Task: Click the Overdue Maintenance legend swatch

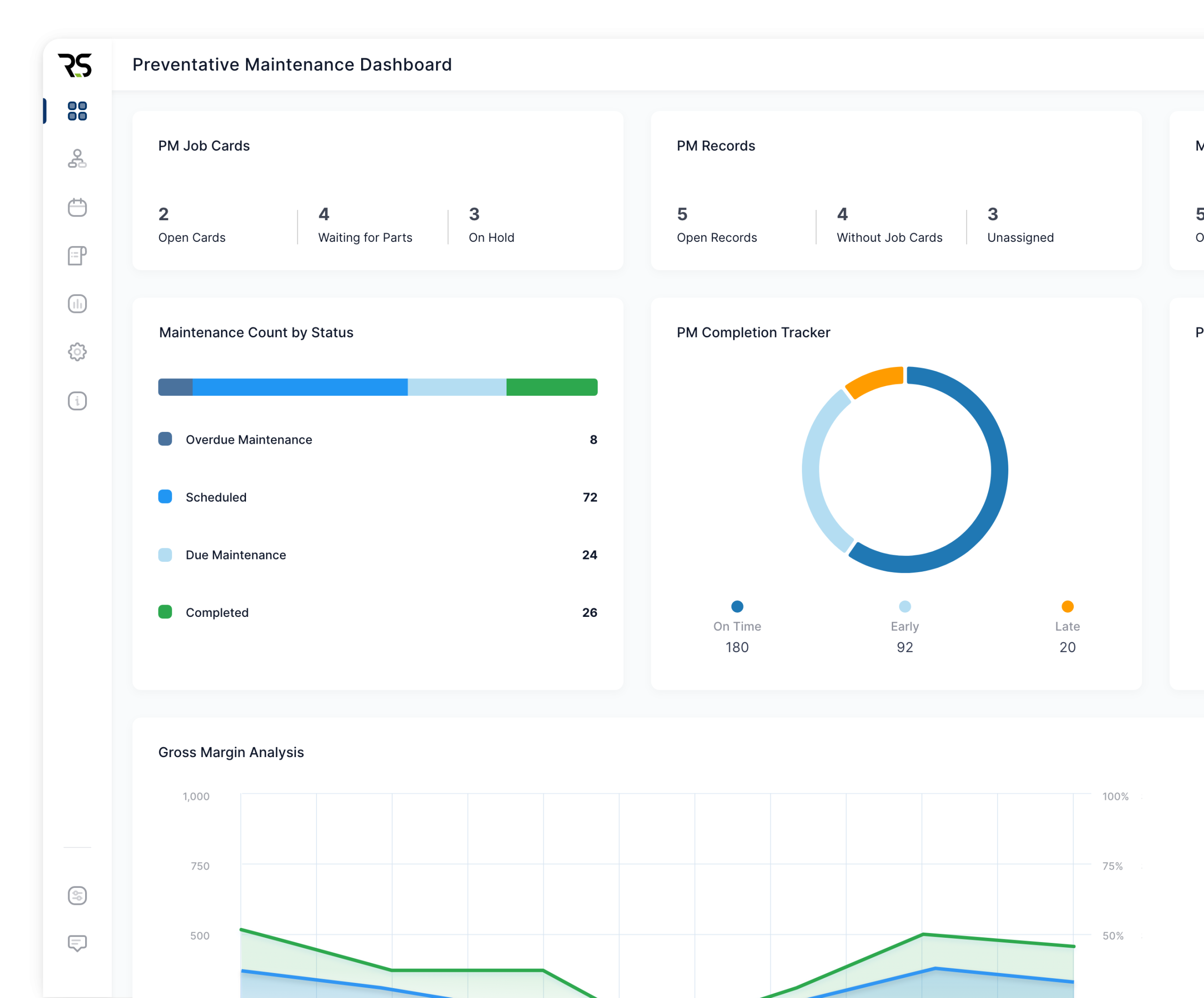Action: 165,439
